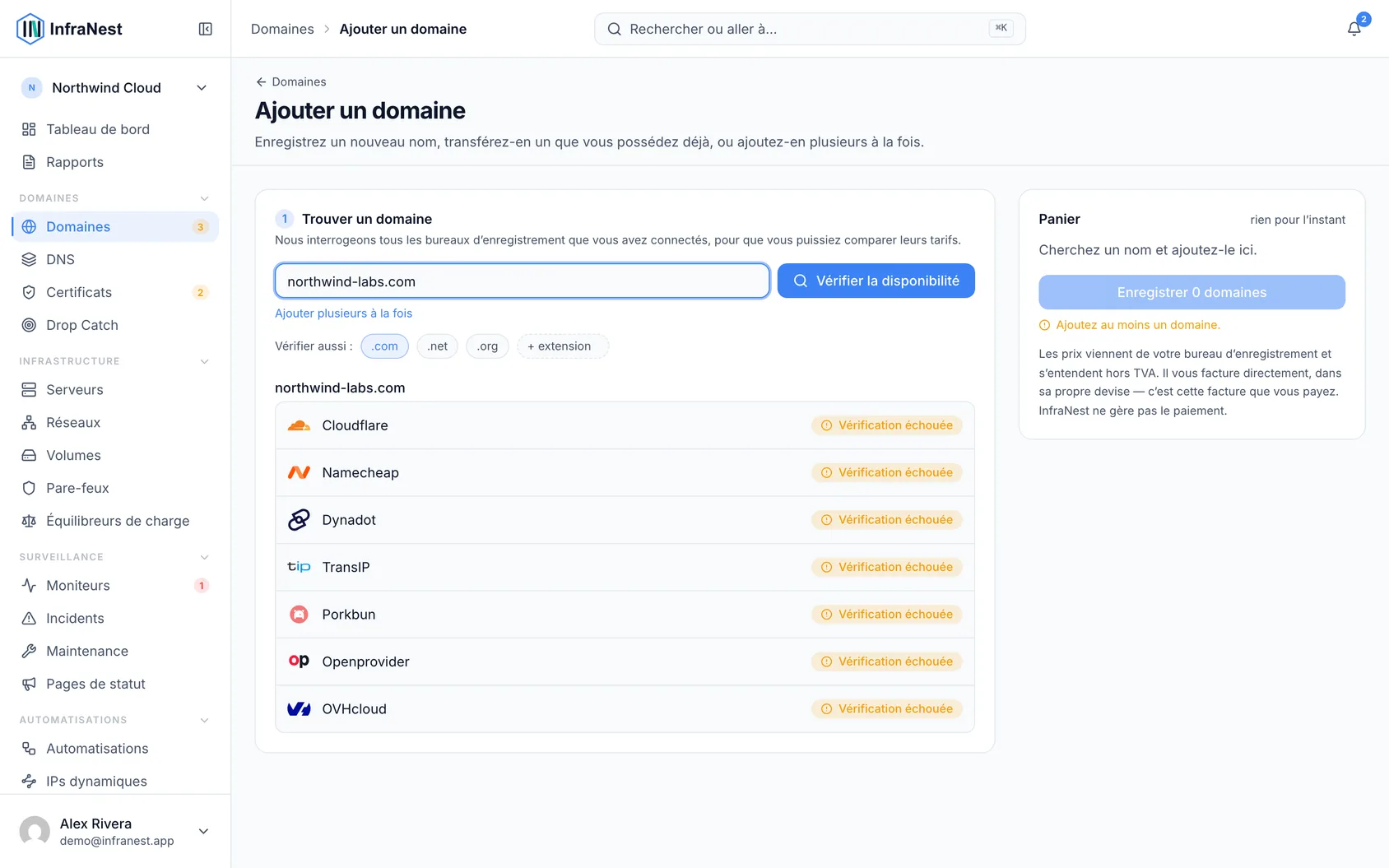1389x868 pixels.
Task: Click the Rapports document icon
Action: tap(29, 162)
